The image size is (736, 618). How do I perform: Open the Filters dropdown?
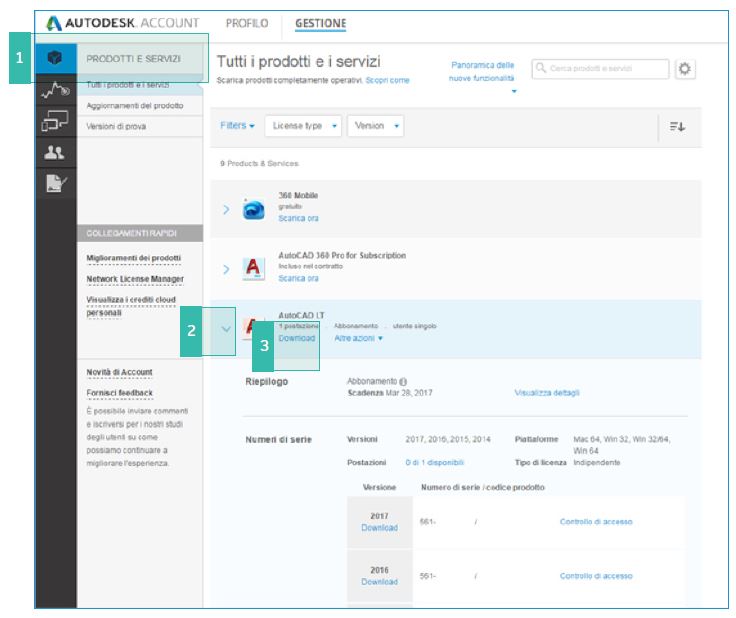tap(238, 125)
